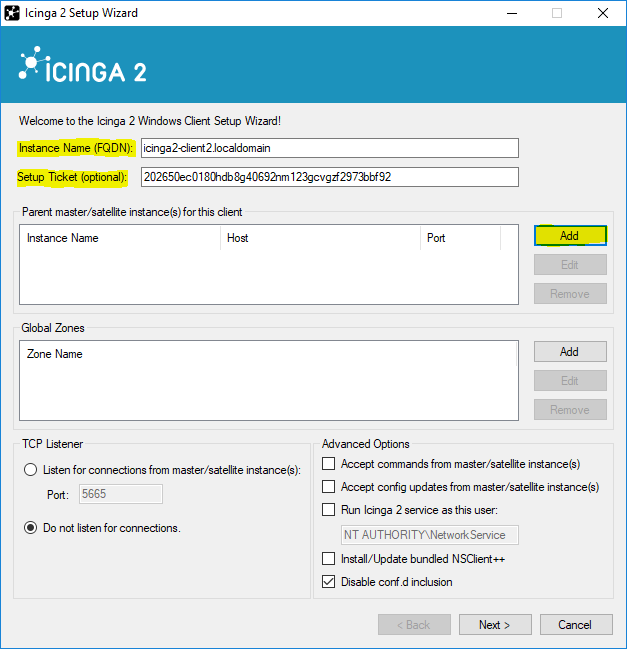Image resolution: width=627 pixels, height=649 pixels.
Task: Click the NT AUTHORITY\NetworkService user field
Action: click(430, 535)
